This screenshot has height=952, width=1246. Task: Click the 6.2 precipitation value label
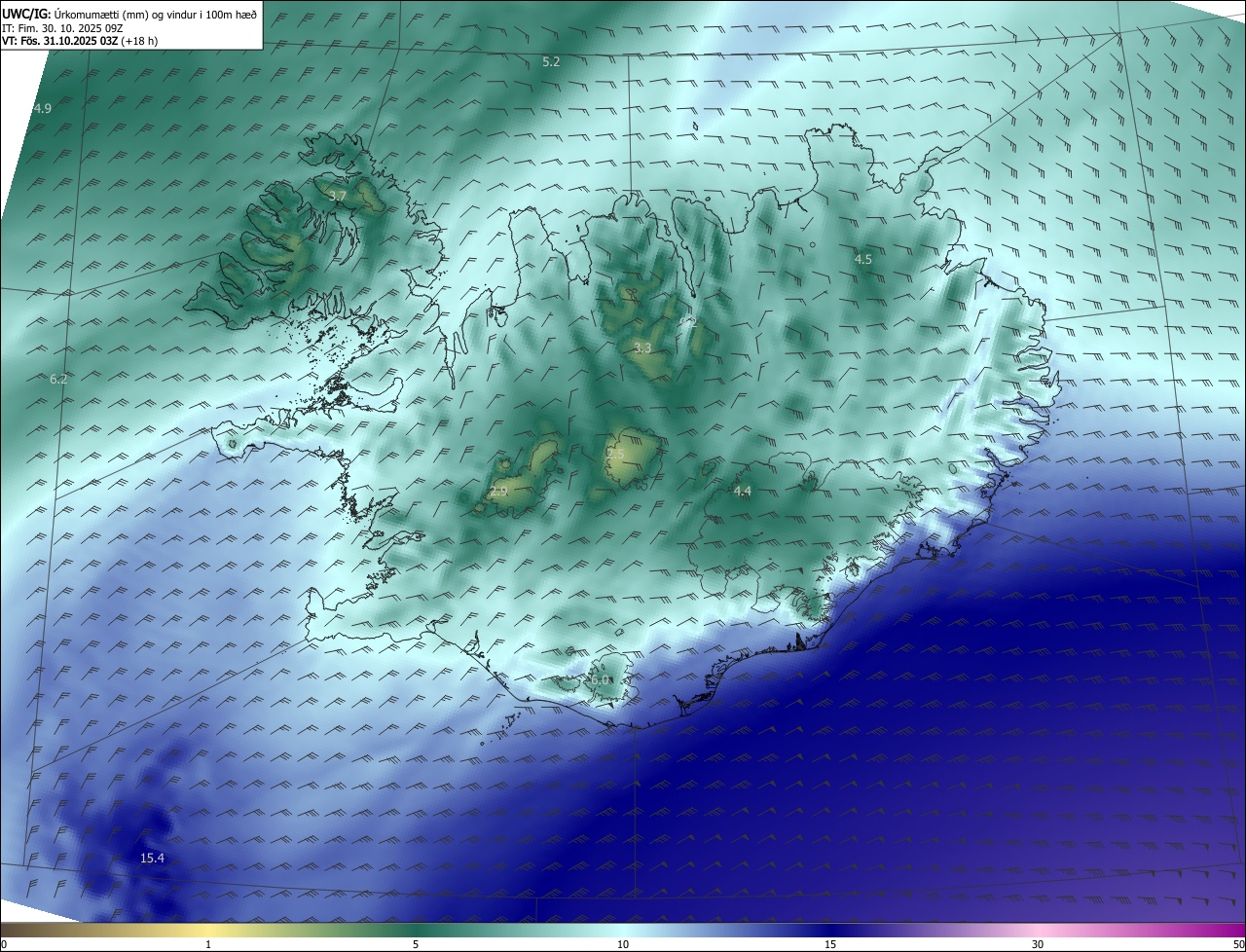click(x=58, y=379)
